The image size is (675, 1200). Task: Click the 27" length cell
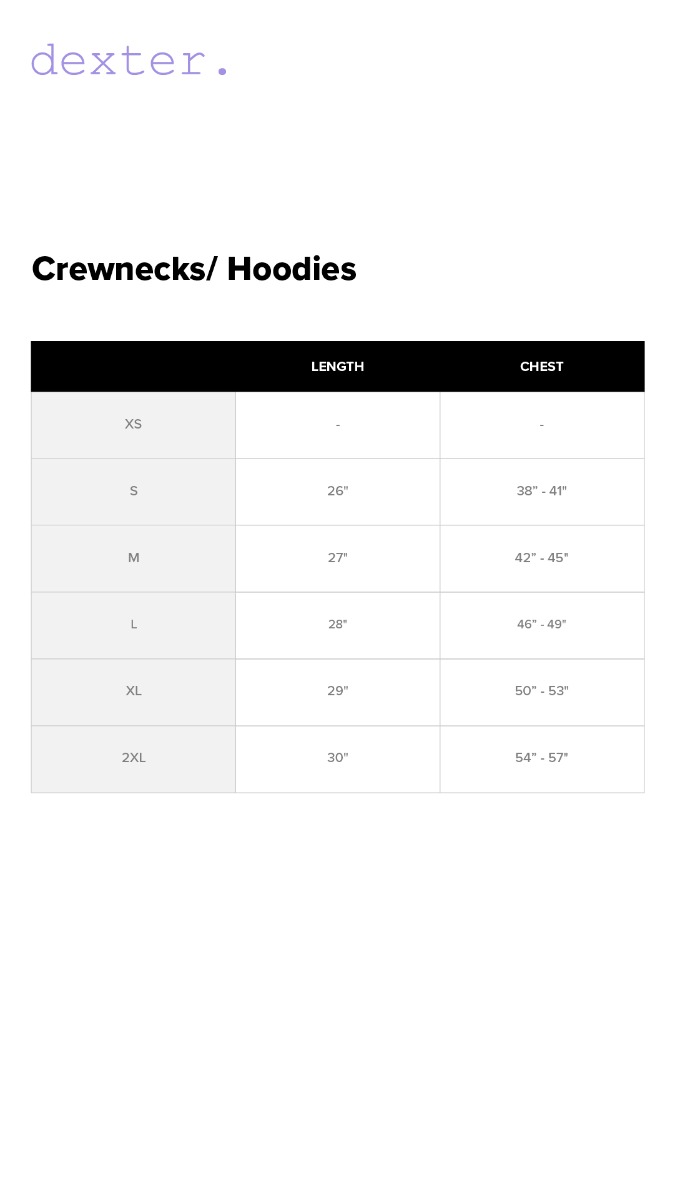[x=338, y=558]
